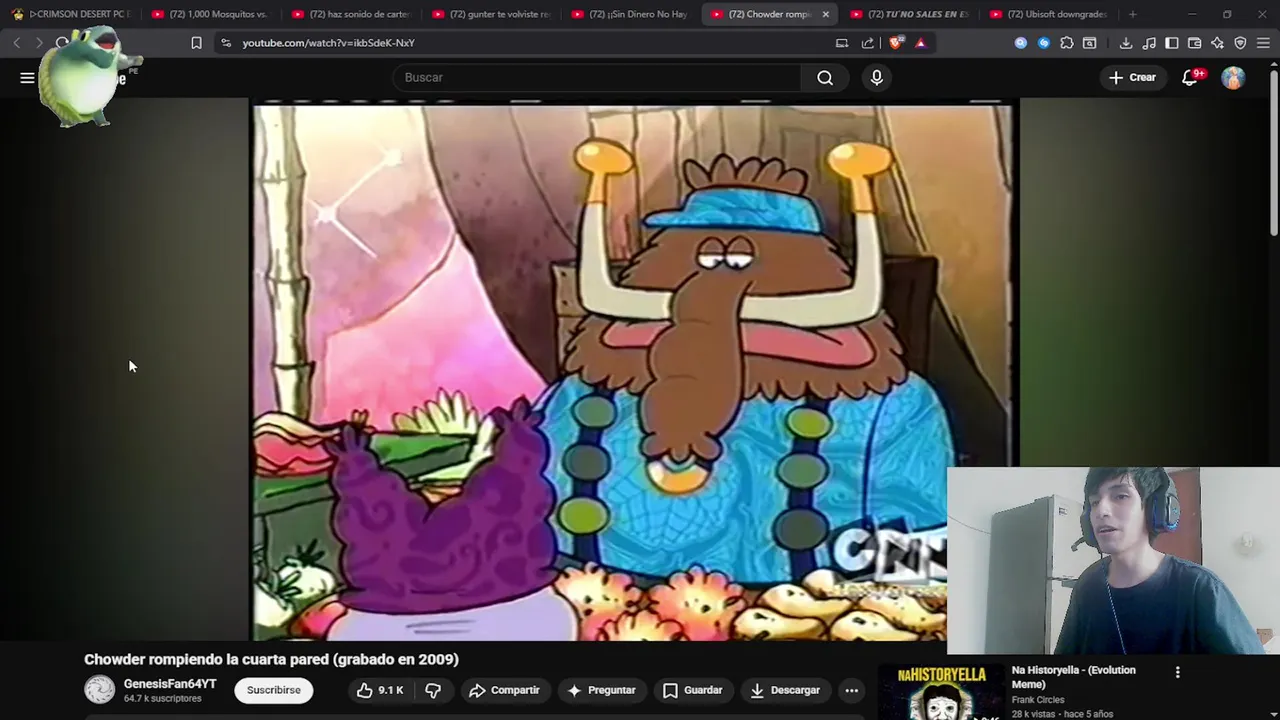
Task: Close the Chowder rompiendo tab
Action: tap(825, 14)
